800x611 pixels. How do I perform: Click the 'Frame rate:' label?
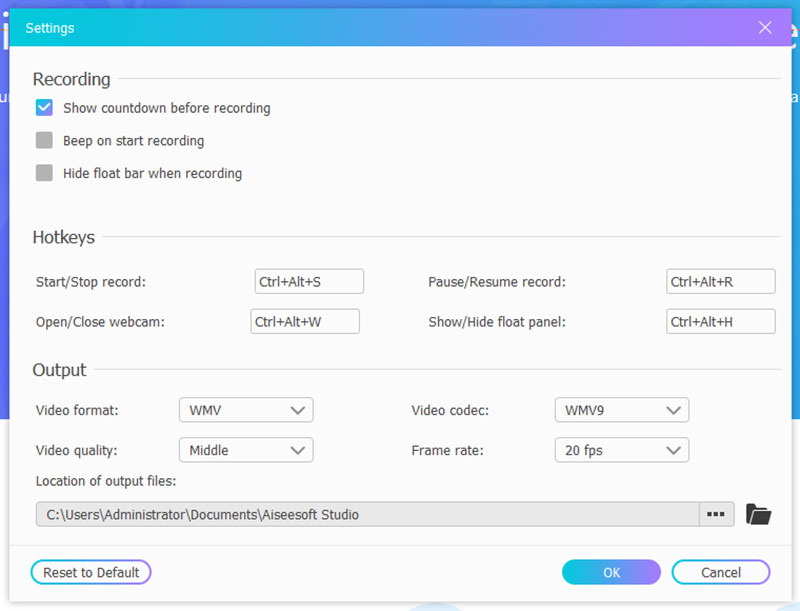point(447,451)
